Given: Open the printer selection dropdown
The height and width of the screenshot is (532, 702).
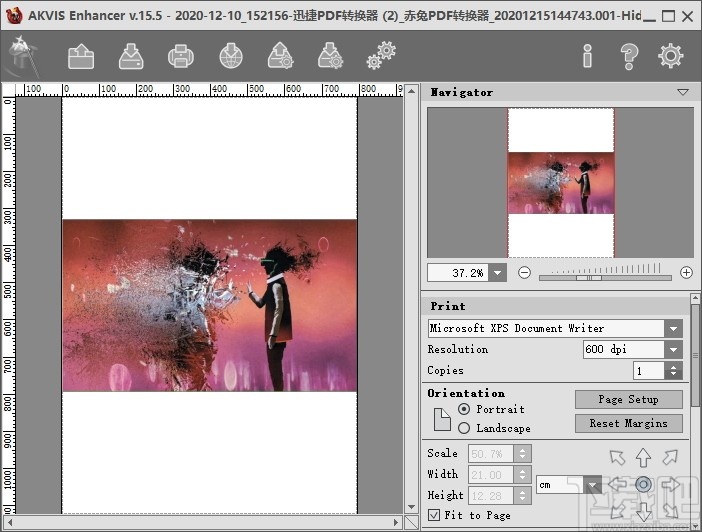Looking at the screenshot, I should point(673,329).
